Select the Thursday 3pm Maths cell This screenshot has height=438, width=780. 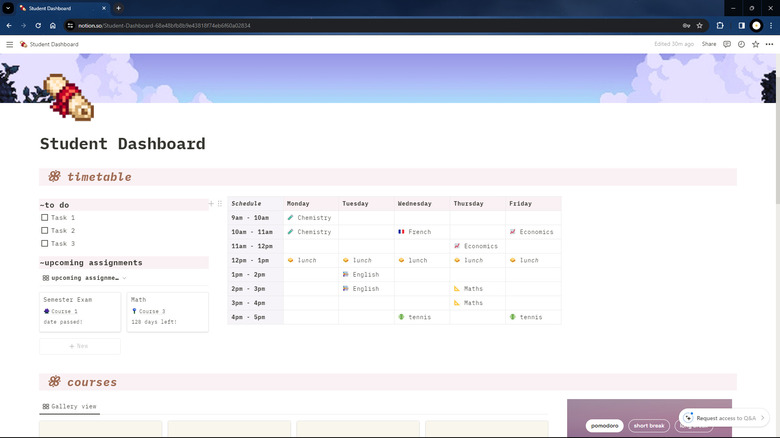tap(478, 303)
